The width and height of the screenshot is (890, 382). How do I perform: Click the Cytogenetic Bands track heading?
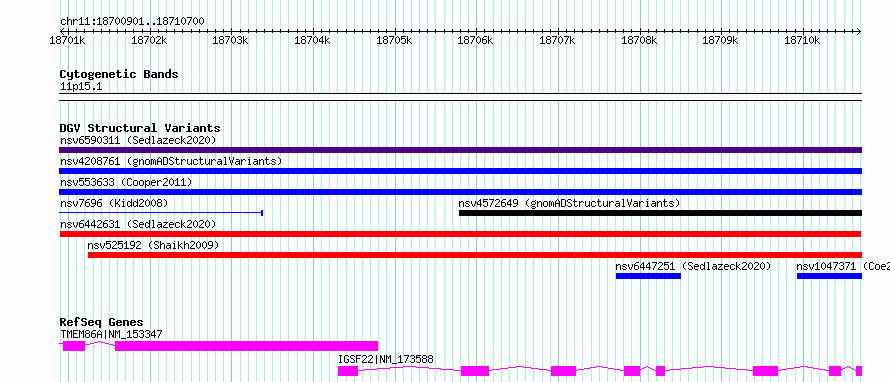click(119, 74)
